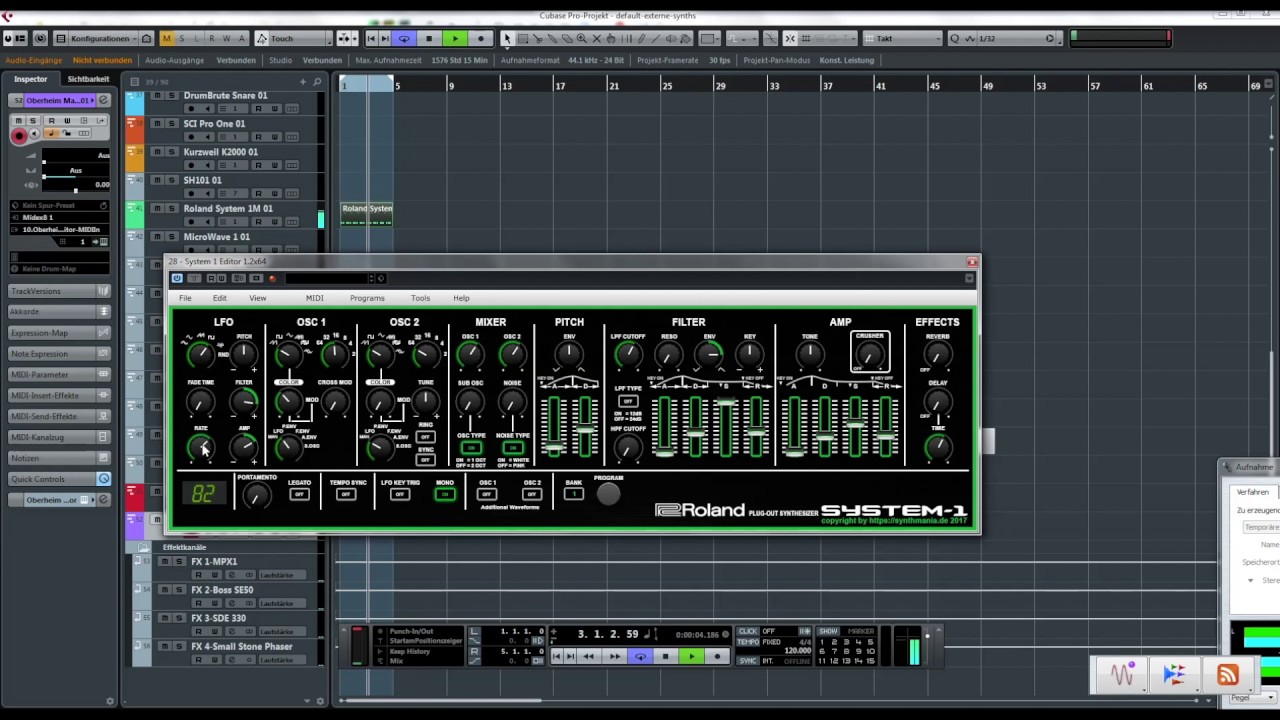Expand the Expression-Map inspector section

coord(59,333)
